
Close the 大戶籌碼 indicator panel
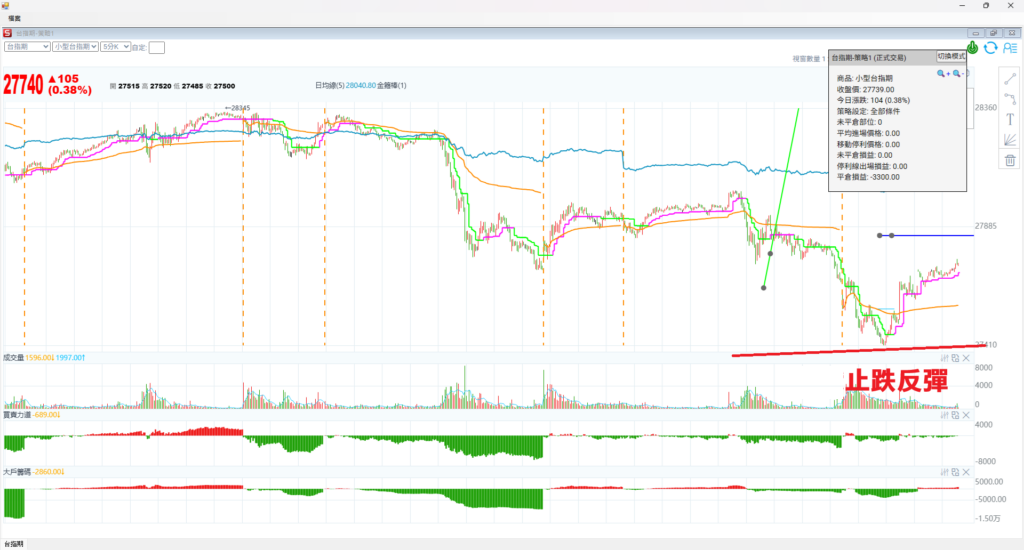(968, 471)
